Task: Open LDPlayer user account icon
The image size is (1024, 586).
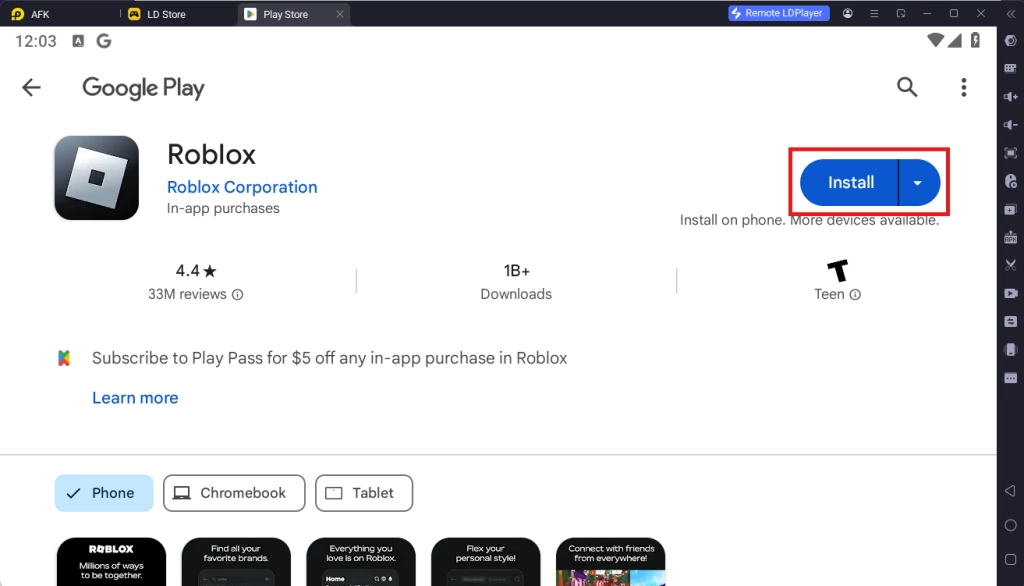Action: (x=848, y=13)
